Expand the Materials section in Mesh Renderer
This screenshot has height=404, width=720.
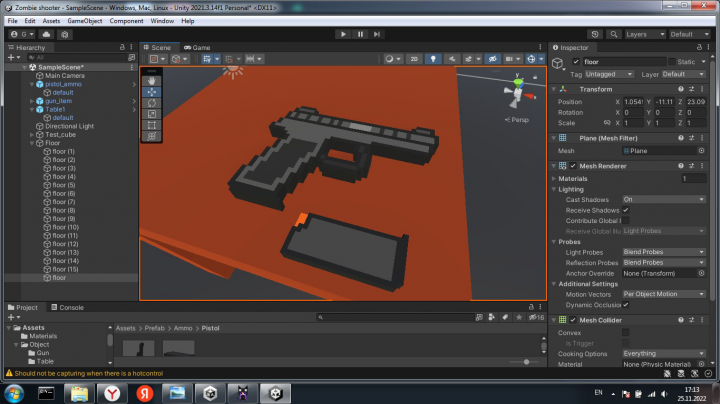(554, 179)
